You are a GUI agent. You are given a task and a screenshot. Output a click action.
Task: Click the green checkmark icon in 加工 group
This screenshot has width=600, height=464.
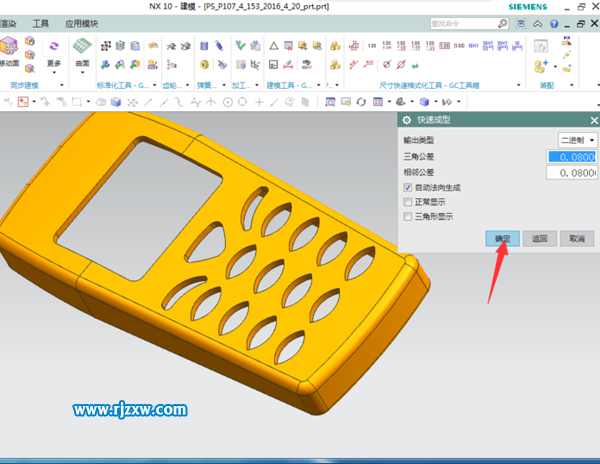pos(240,46)
